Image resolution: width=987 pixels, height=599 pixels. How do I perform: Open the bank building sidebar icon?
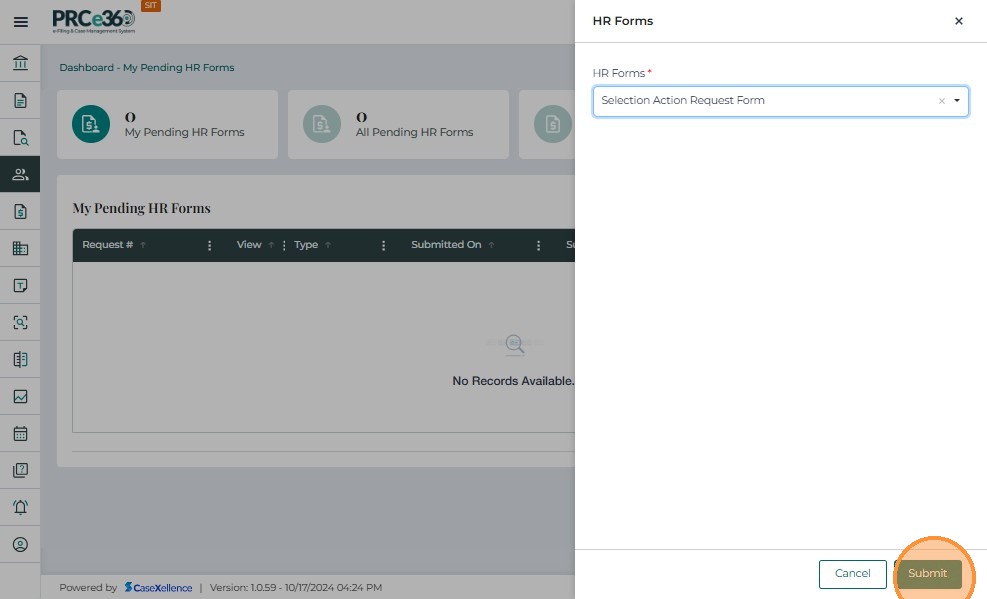20,63
